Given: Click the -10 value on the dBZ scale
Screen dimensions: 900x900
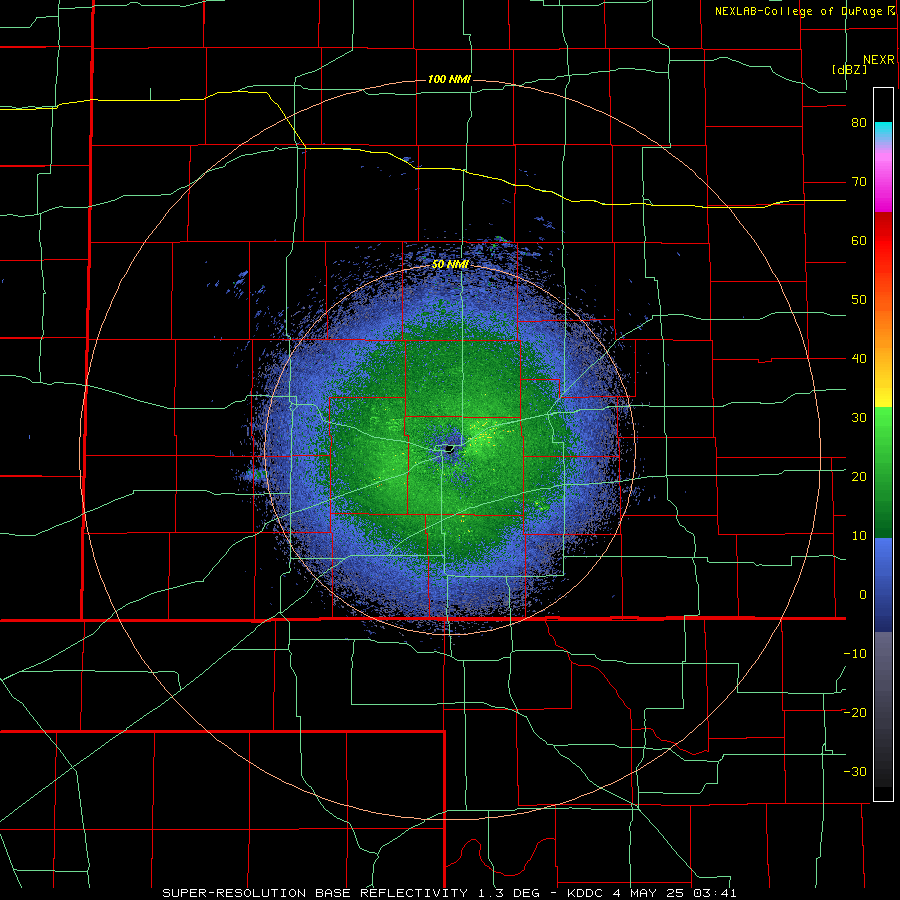Looking at the screenshot, I should pos(855,653).
